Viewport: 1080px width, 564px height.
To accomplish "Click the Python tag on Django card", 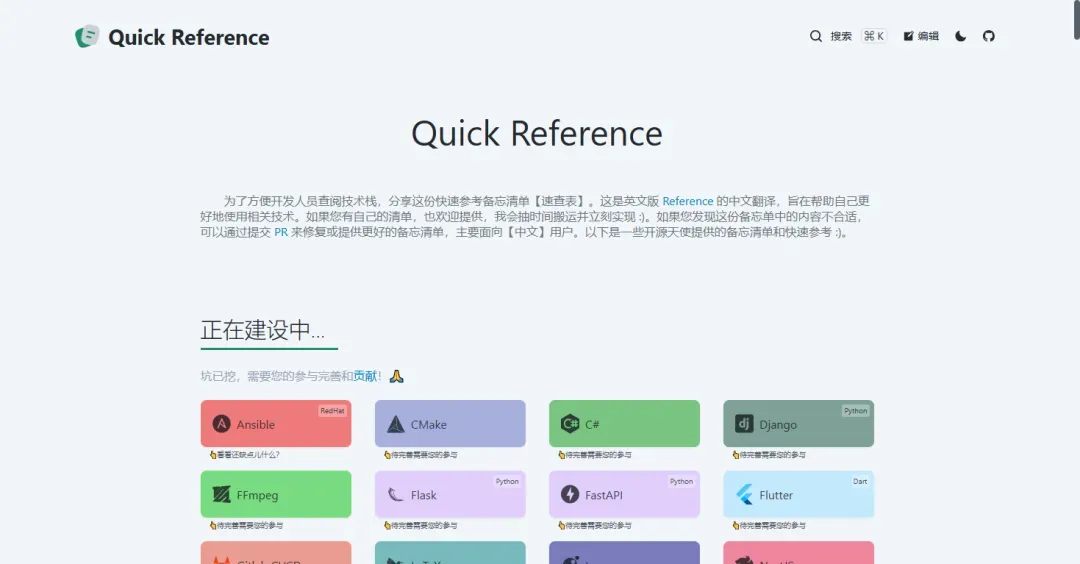I will point(855,410).
